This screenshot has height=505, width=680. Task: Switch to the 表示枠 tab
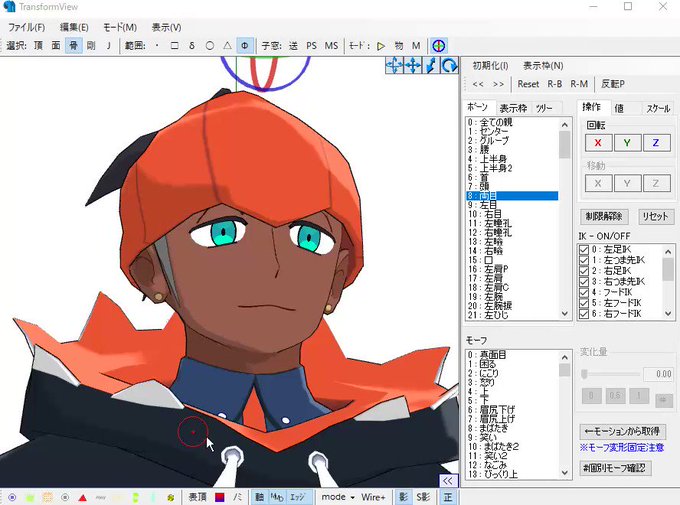point(513,108)
